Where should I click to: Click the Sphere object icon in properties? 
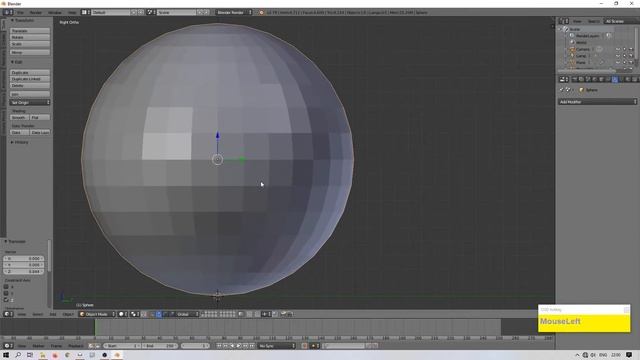tap(582, 90)
